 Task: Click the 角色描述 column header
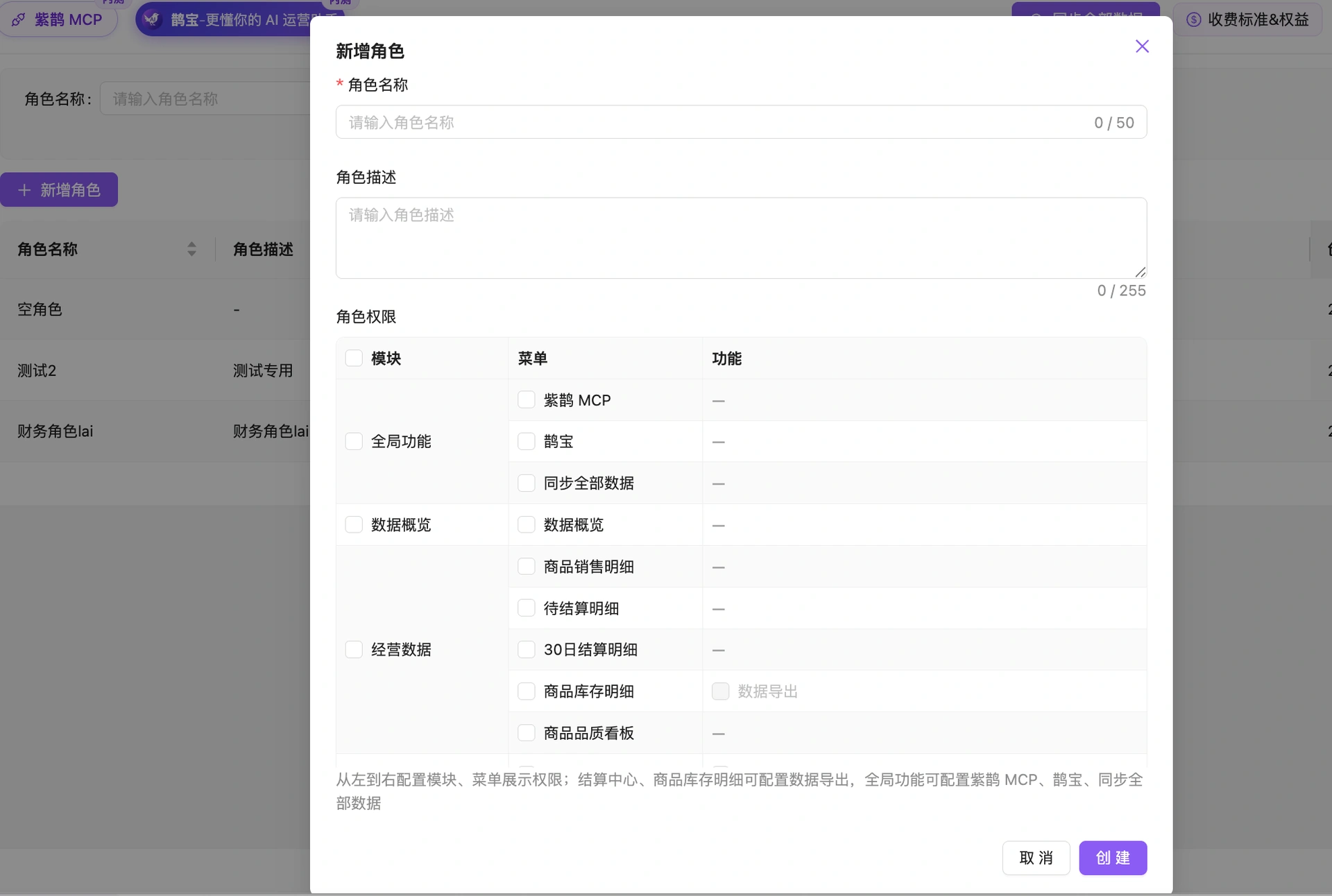coord(263,249)
